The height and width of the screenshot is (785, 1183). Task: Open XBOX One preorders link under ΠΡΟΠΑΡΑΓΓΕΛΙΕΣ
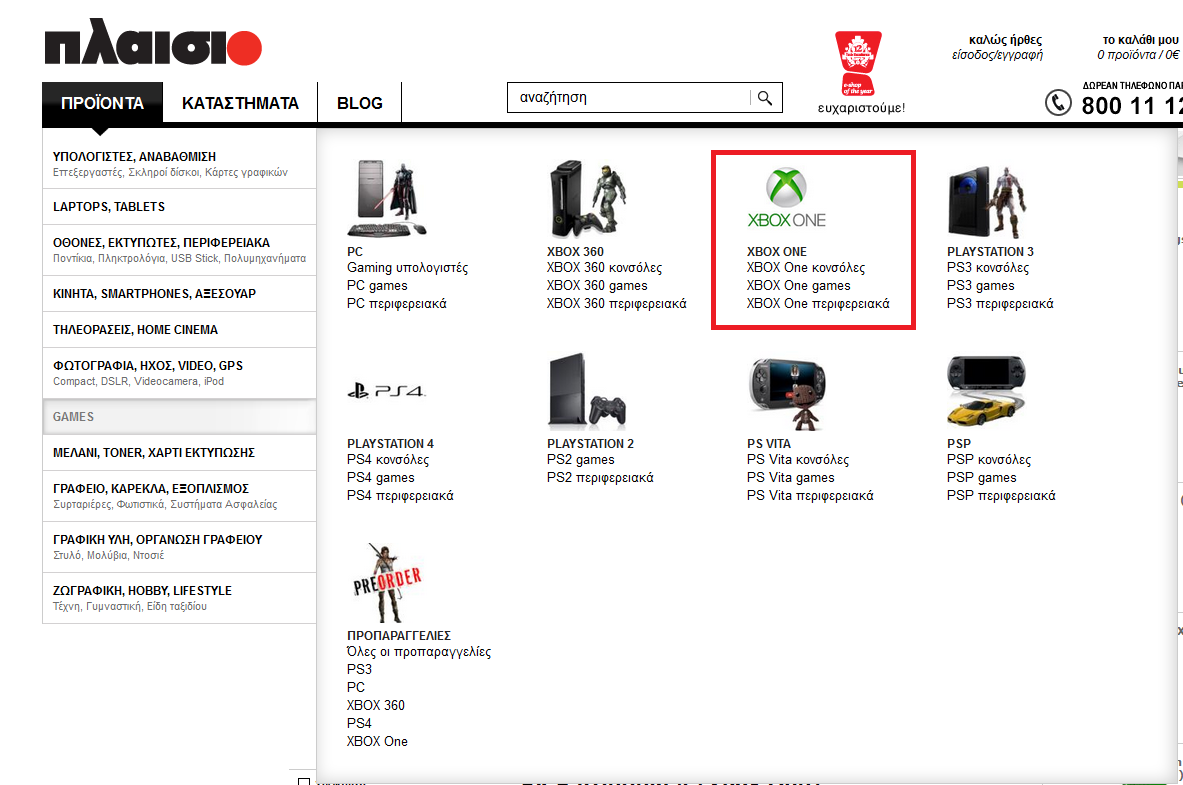coord(377,742)
